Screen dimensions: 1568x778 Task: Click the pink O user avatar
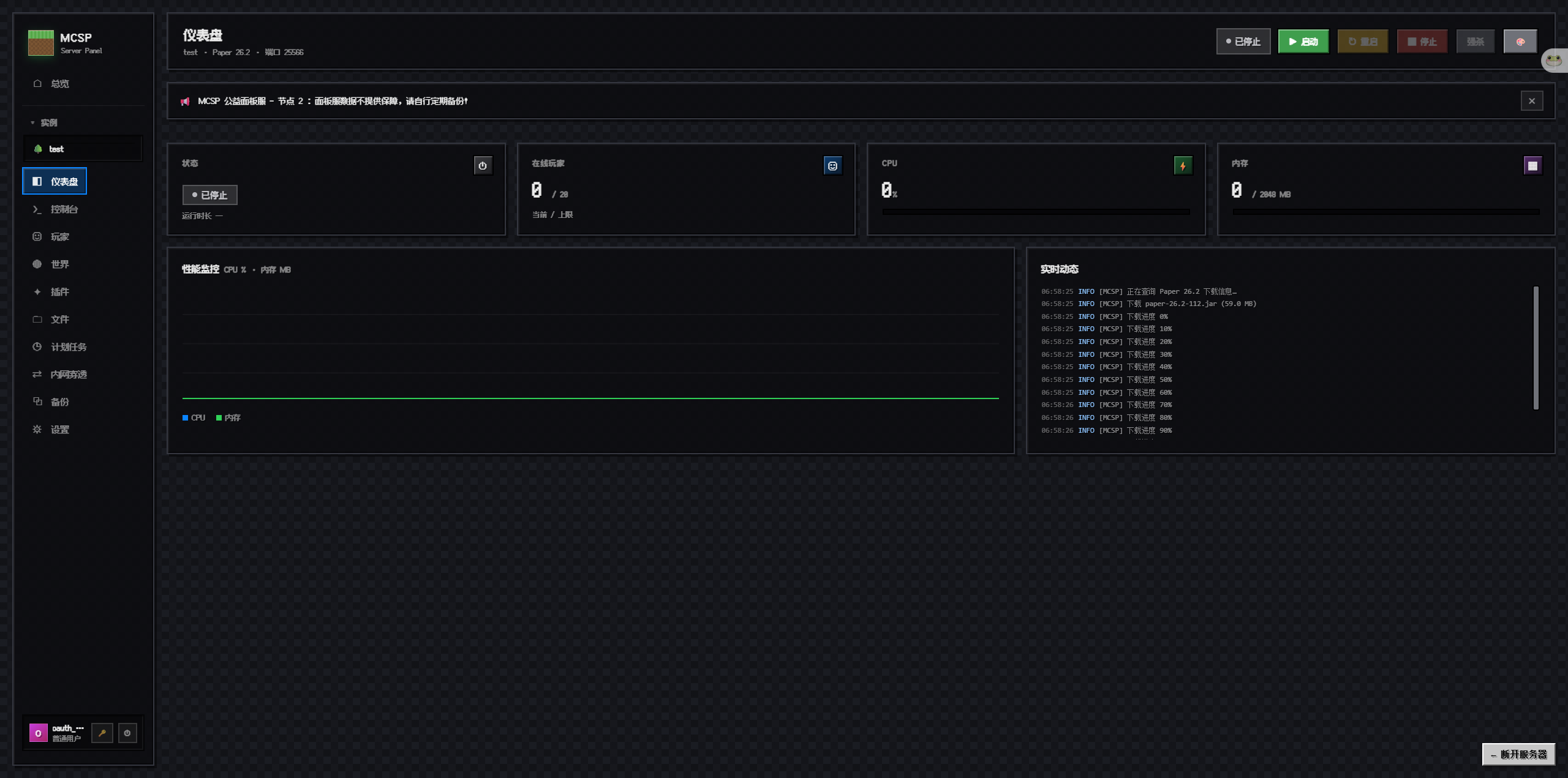click(x=38, y=733)
